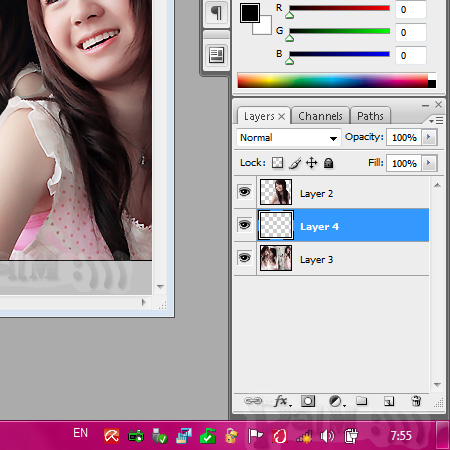Viewport: 450px width, 450px height.
Task: Create new fill or adjustment layer
Action: click(x=336, y=401)
